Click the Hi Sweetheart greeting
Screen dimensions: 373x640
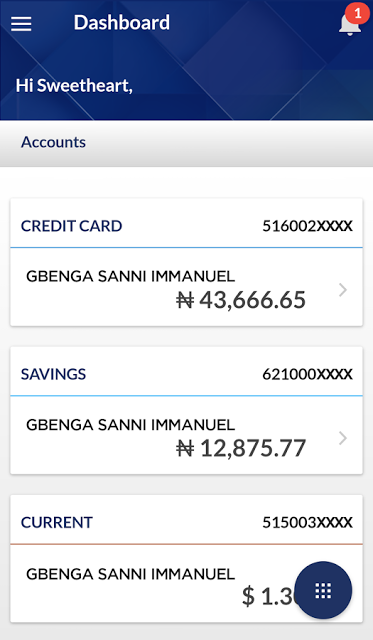click(x=74, y=86)
